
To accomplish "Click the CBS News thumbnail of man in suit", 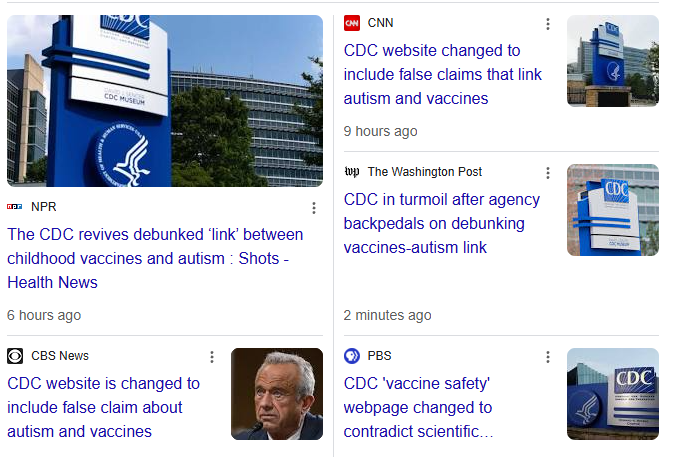I will [x=277, y=394].
